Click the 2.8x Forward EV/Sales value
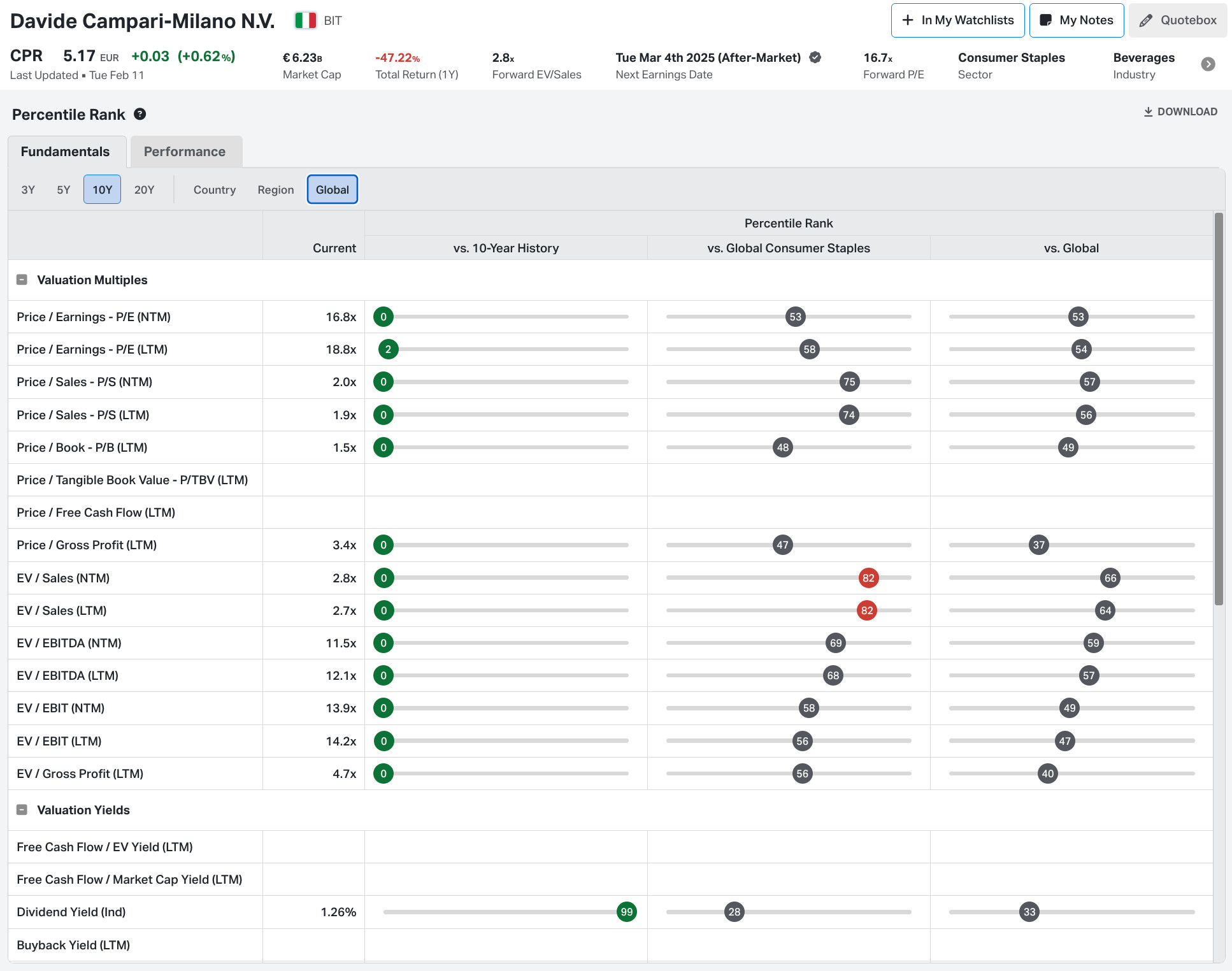 (503, 58)
